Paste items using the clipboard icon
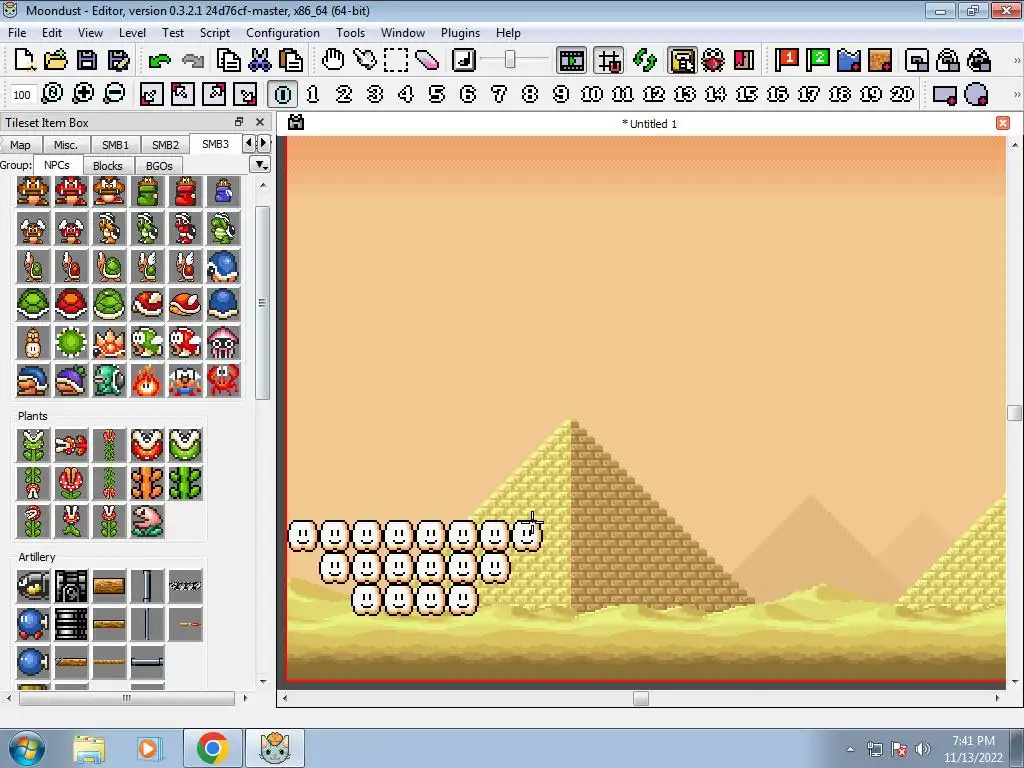This screenshot has height=768, width=1024. [x=291, y=60]
